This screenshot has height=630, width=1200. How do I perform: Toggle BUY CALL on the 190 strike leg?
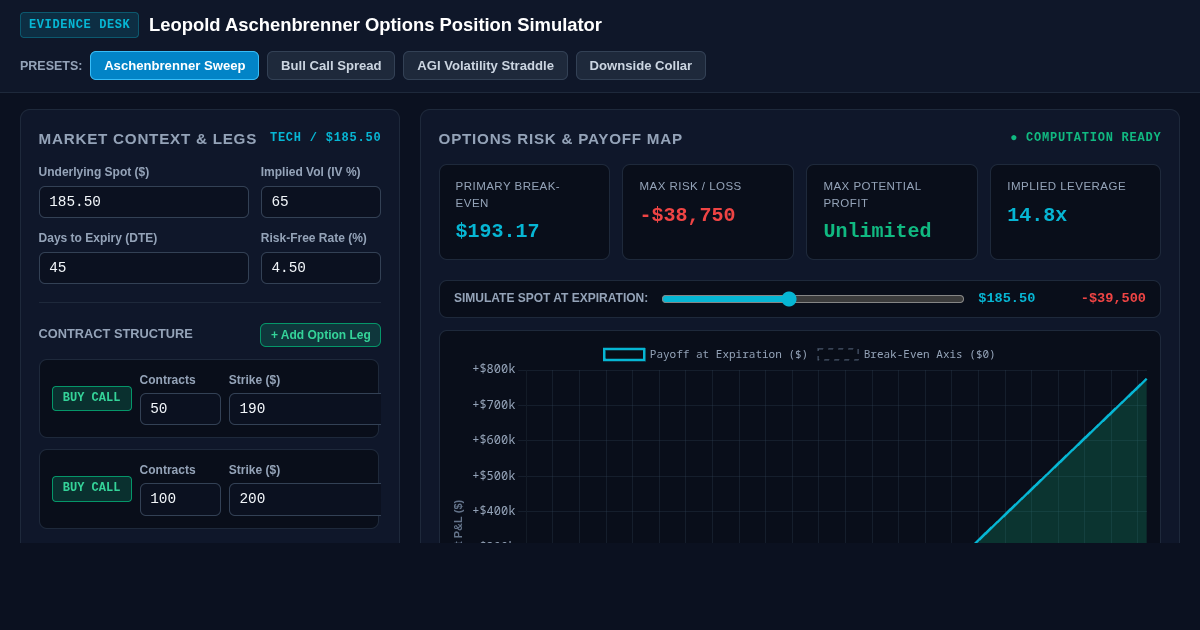92,398
